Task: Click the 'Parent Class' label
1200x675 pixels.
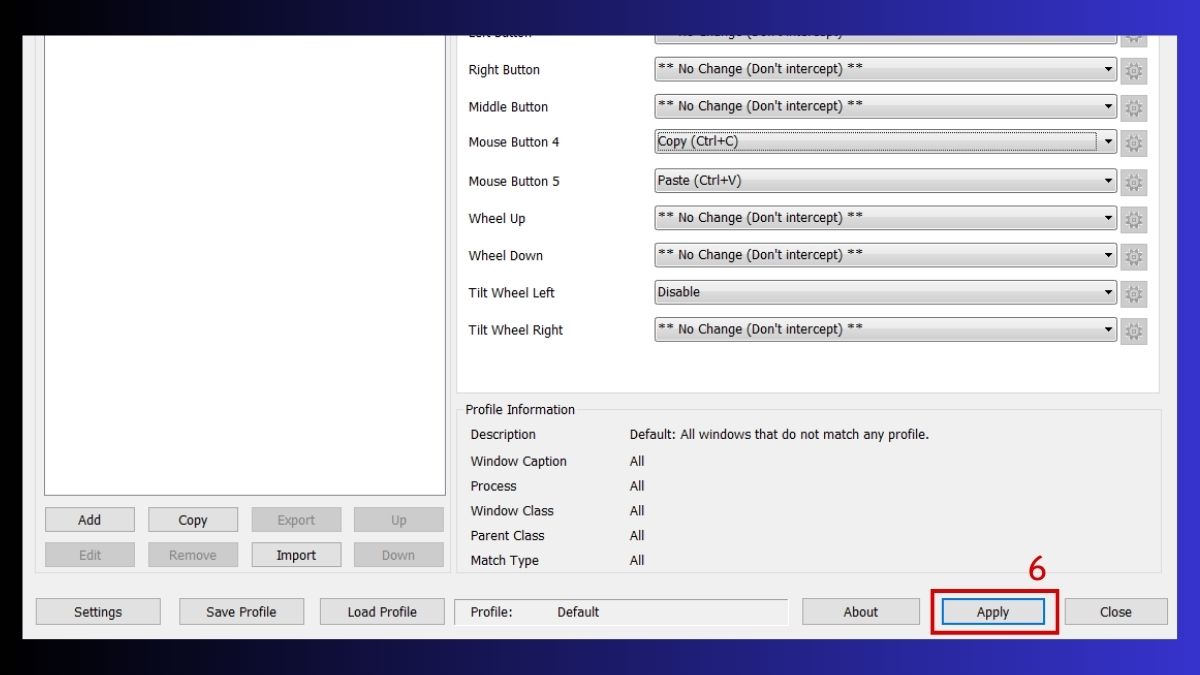Action: pos(508,536)
